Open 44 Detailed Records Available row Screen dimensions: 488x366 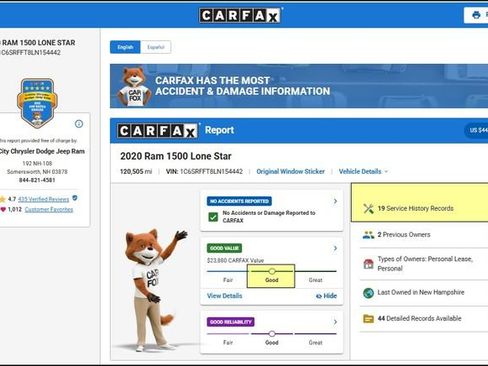424,319
